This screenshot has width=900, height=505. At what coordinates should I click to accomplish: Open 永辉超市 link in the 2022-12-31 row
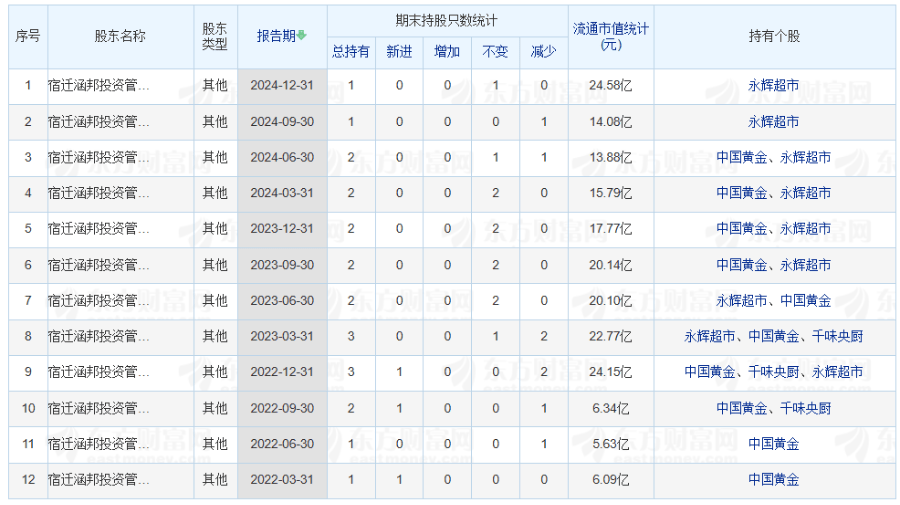point(838,372)
